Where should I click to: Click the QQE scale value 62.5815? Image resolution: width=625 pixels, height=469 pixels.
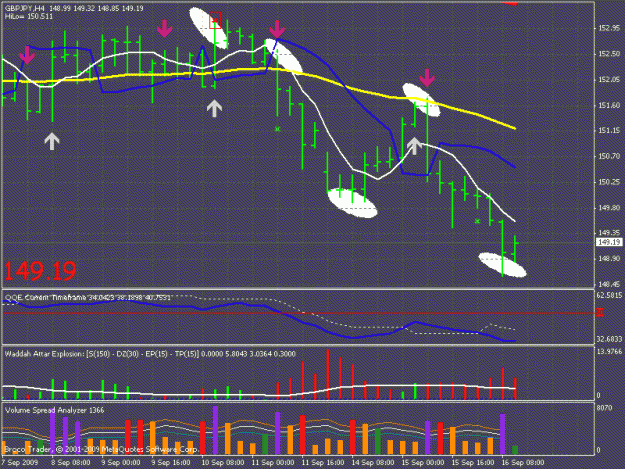(x=609, y=295)
